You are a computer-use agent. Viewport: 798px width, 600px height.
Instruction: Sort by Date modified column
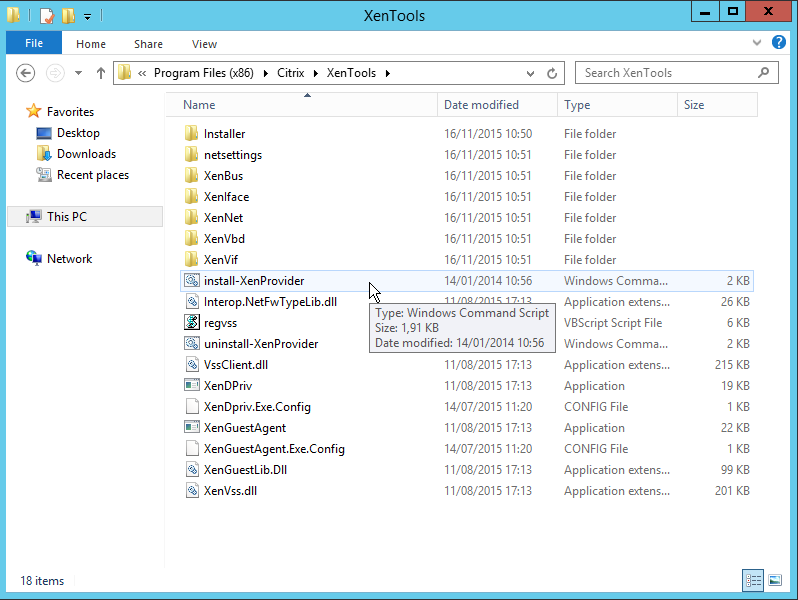(497, 105)
